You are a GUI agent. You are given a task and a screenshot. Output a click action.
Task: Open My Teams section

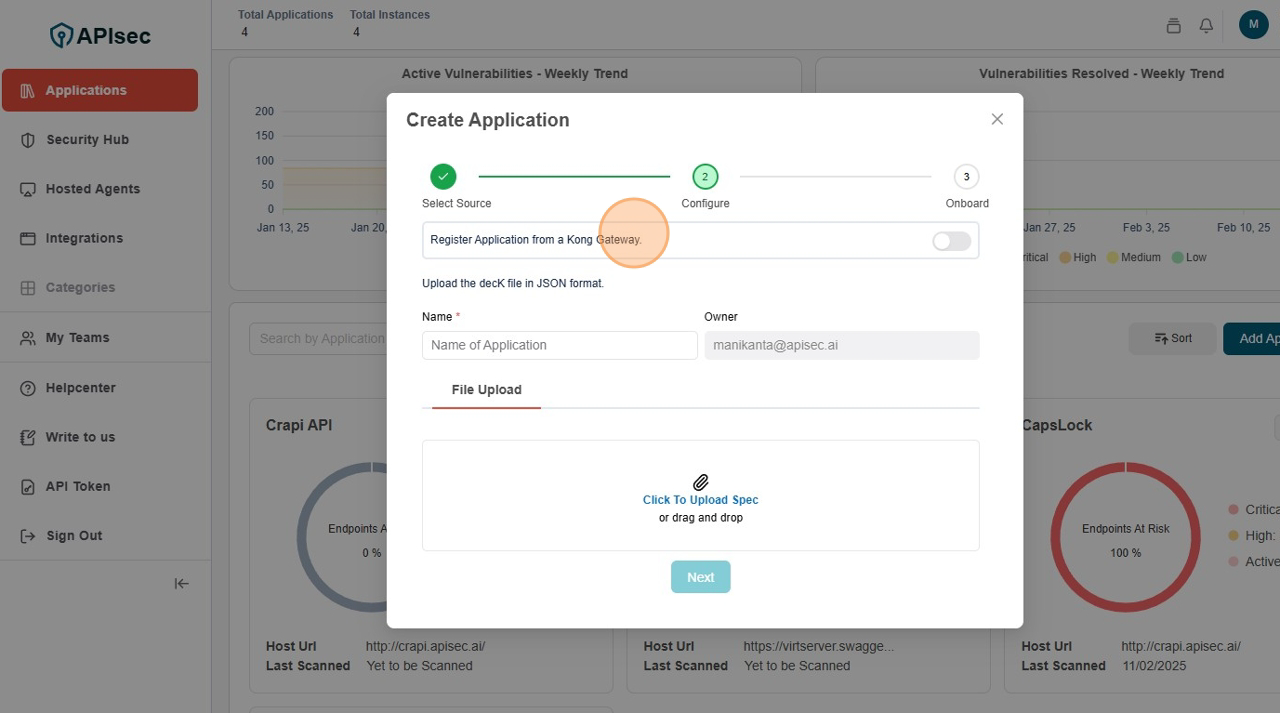77,338
